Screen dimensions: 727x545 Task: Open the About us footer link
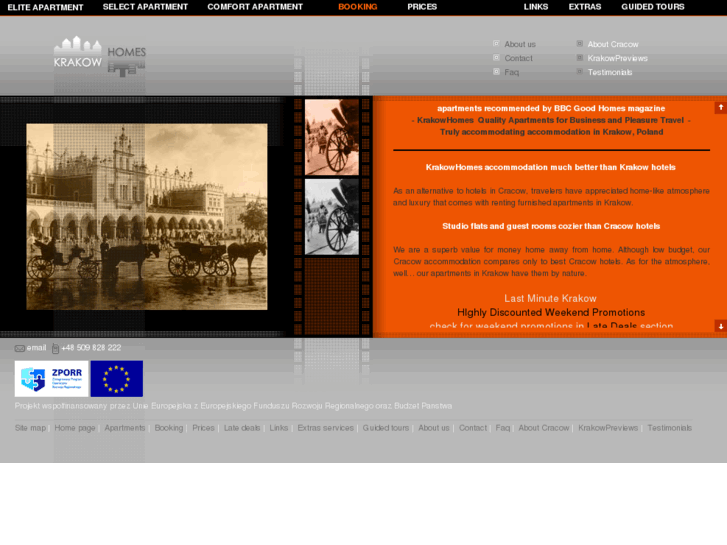434,428
